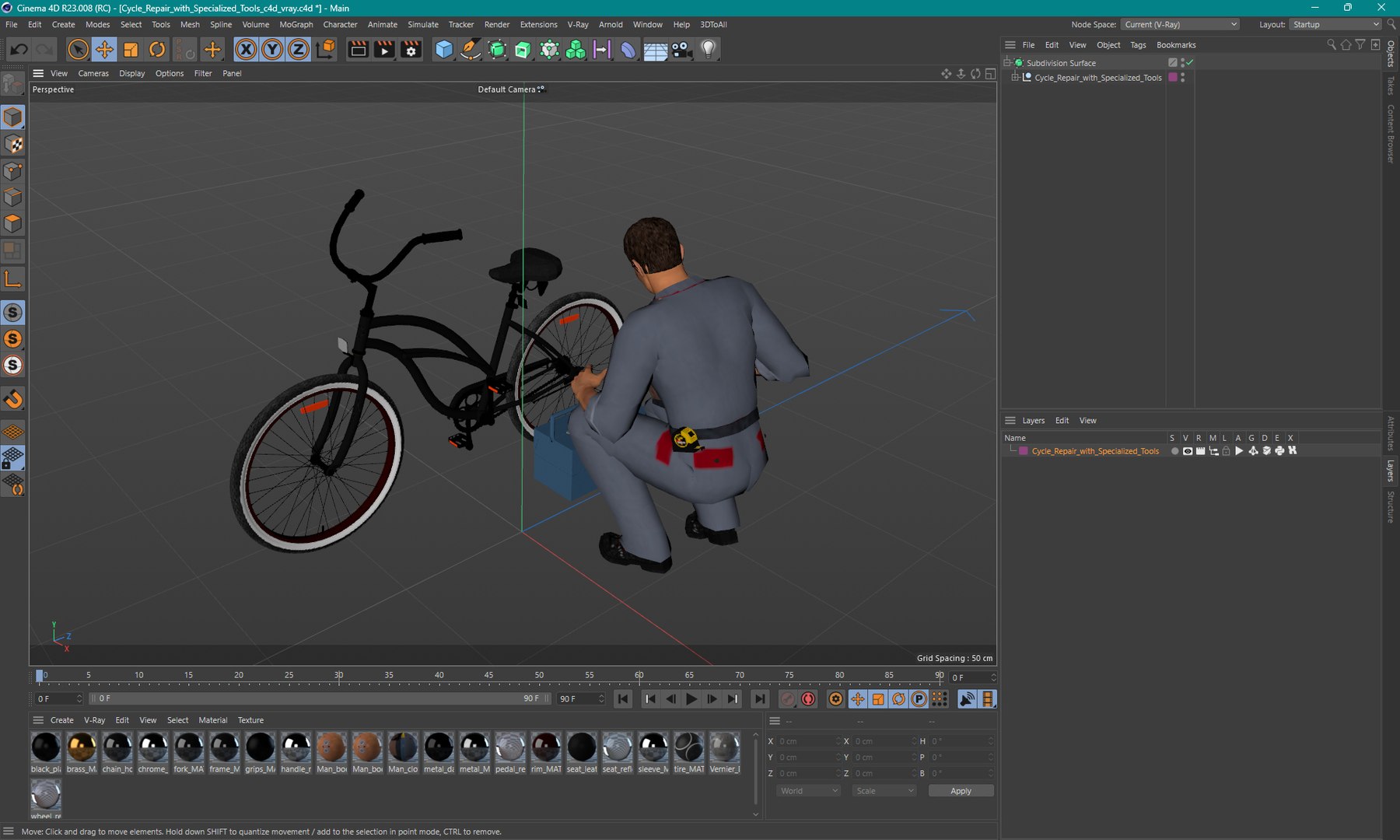Viewport: 1400px width, 840px height.
Task: Toggle workplane lock icon
Action: pos(13,458)
